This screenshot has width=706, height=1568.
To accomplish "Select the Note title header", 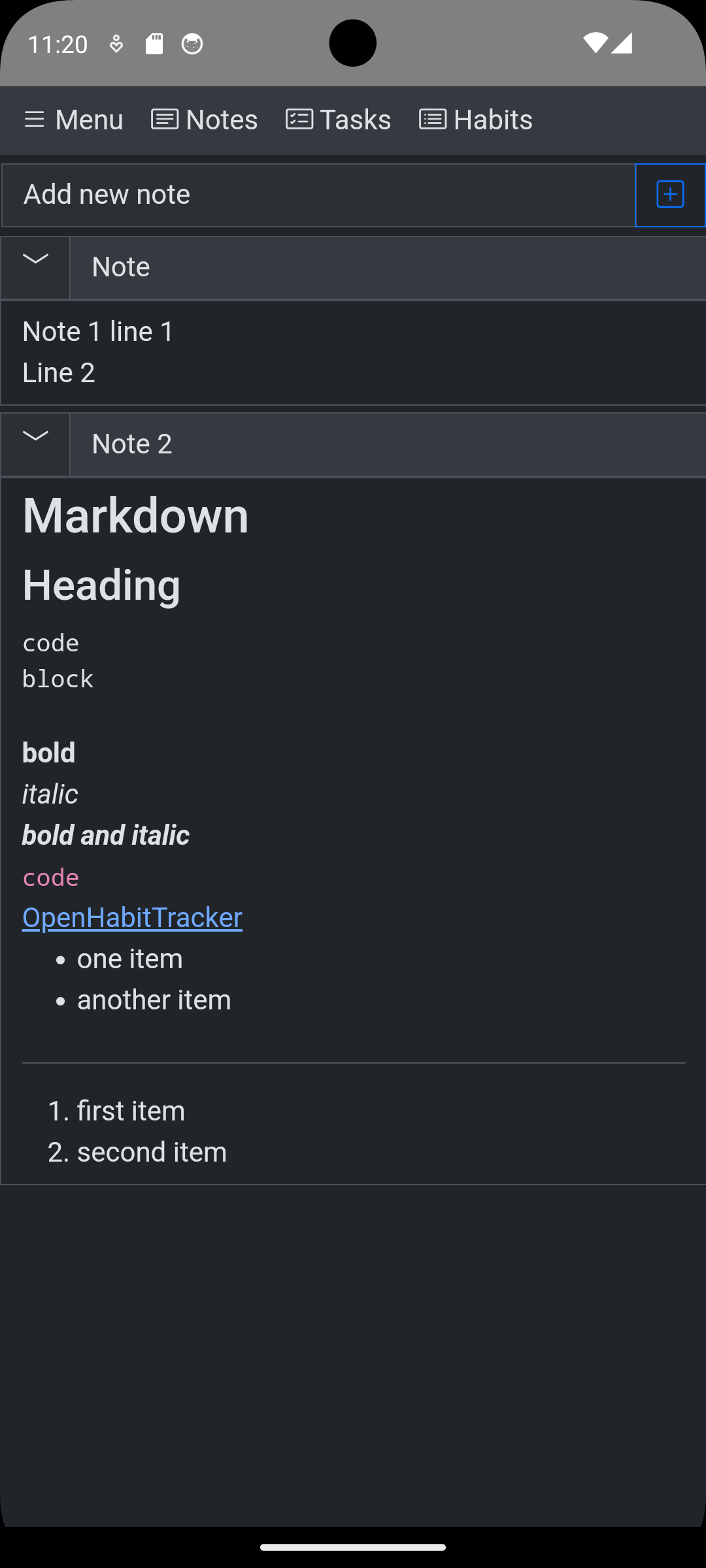I will [388, 268].
